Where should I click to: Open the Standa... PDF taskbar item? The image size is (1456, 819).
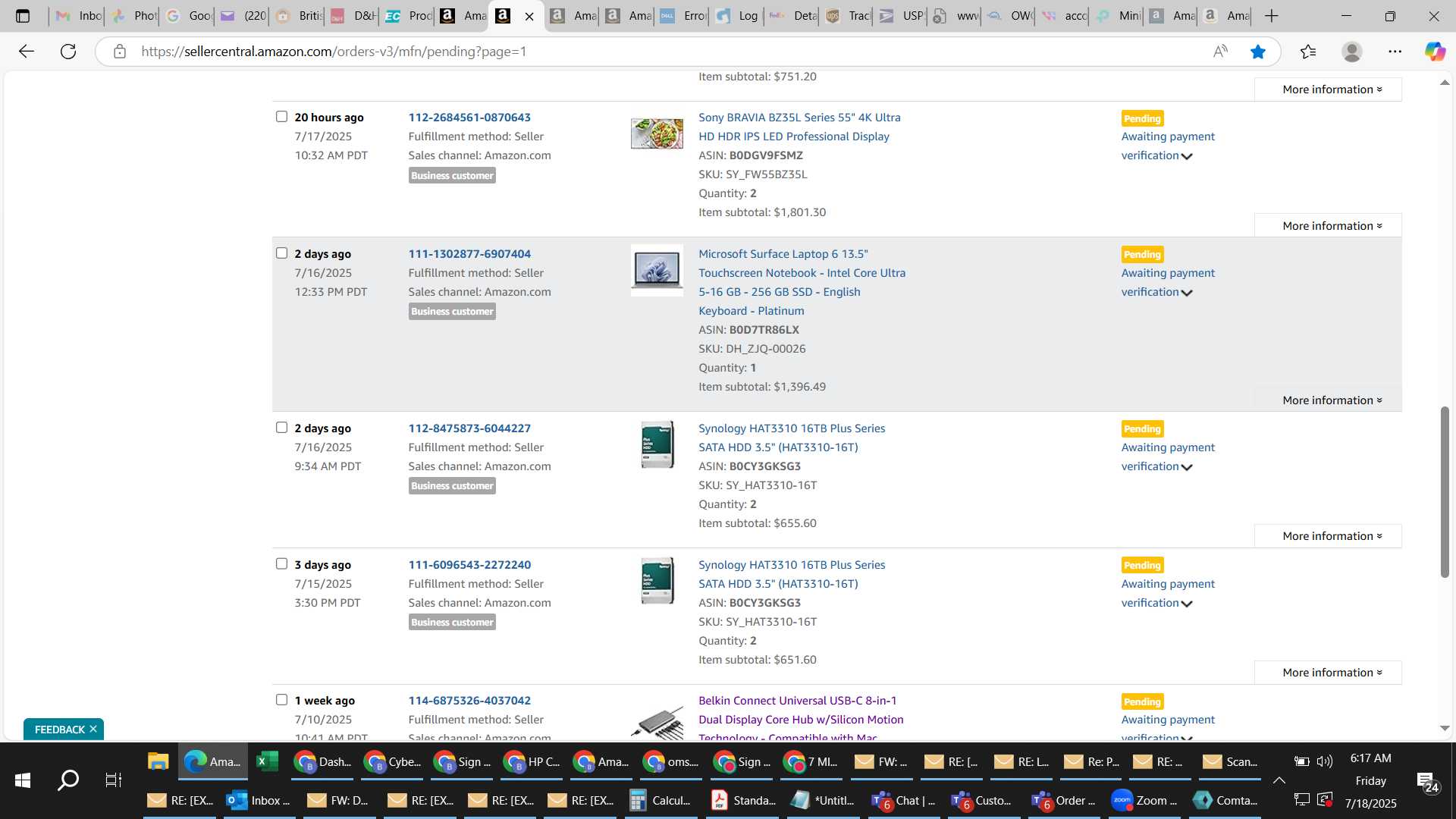click(x=744, y=800)
